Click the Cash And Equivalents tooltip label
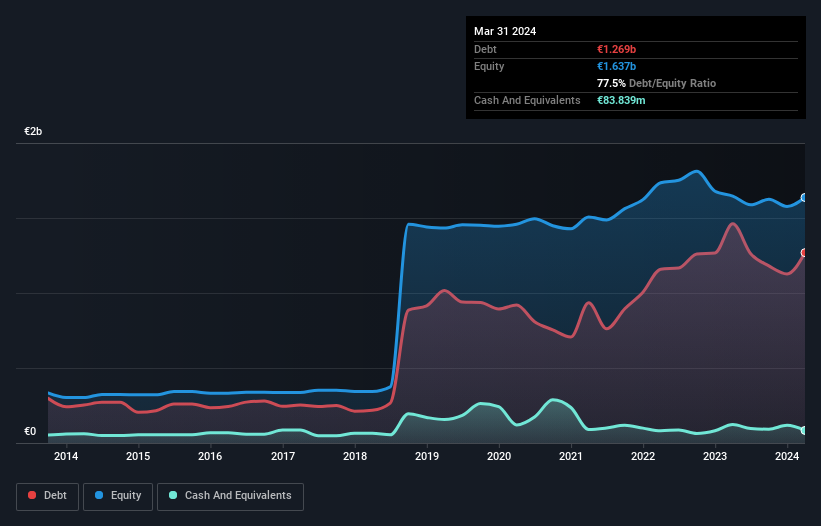821x526 pixels. click(527, 100)
